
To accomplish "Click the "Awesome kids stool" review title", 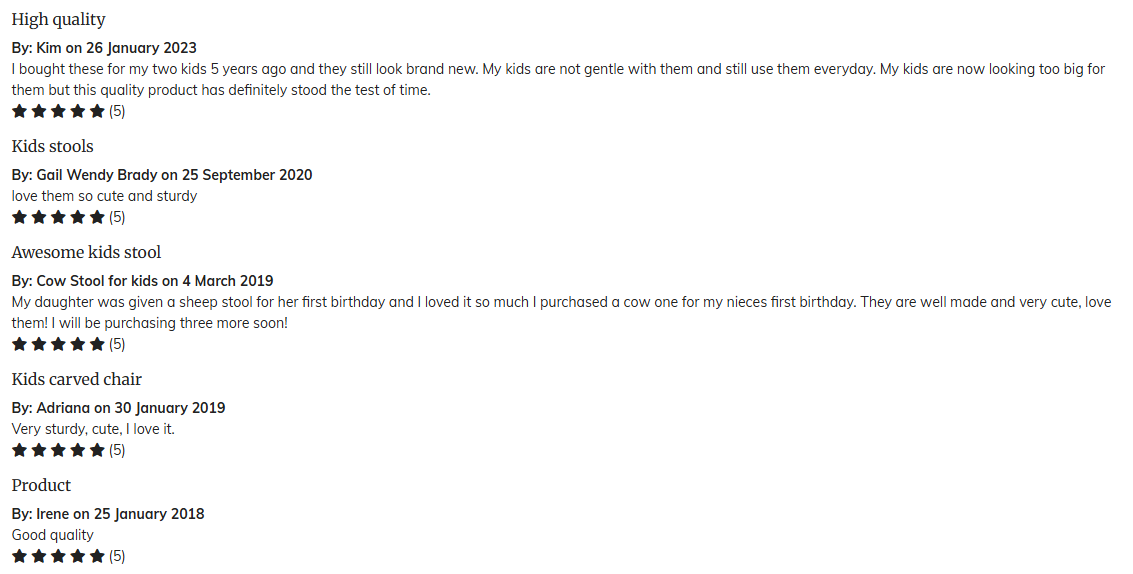I will coord(86,253).
